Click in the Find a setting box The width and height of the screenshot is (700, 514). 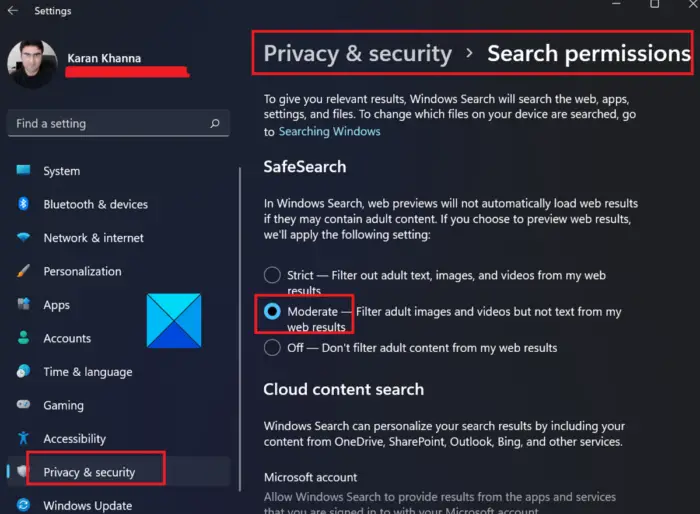coord(118,123)
